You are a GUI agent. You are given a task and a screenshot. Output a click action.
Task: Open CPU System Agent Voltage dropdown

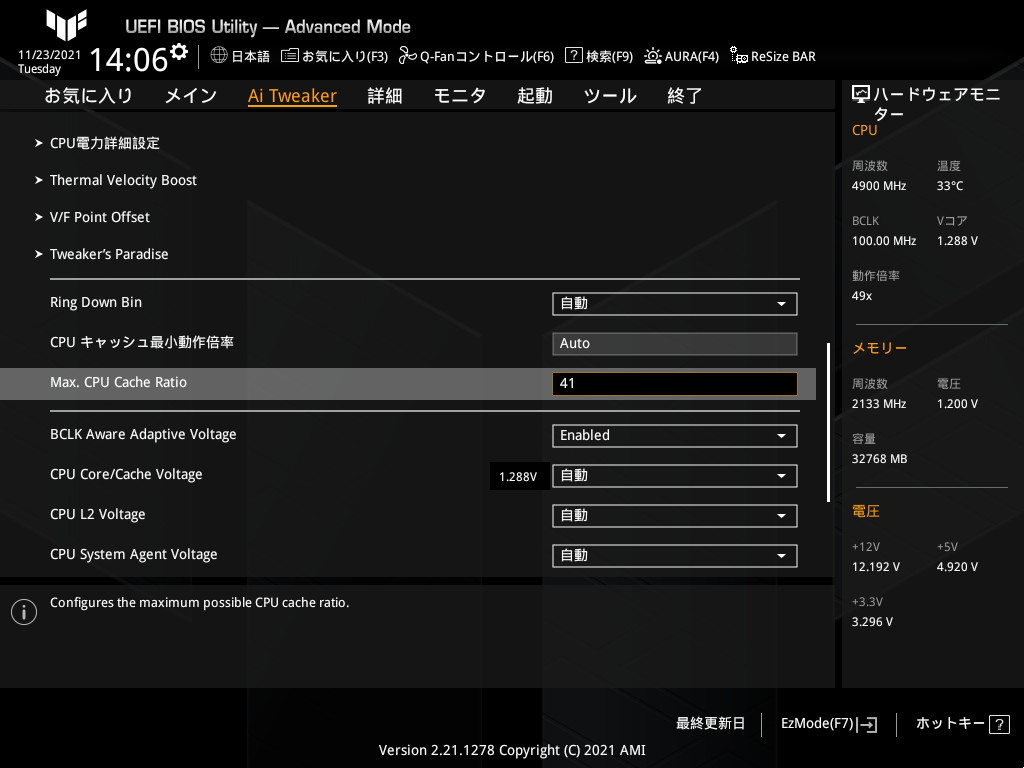(675, 556)
